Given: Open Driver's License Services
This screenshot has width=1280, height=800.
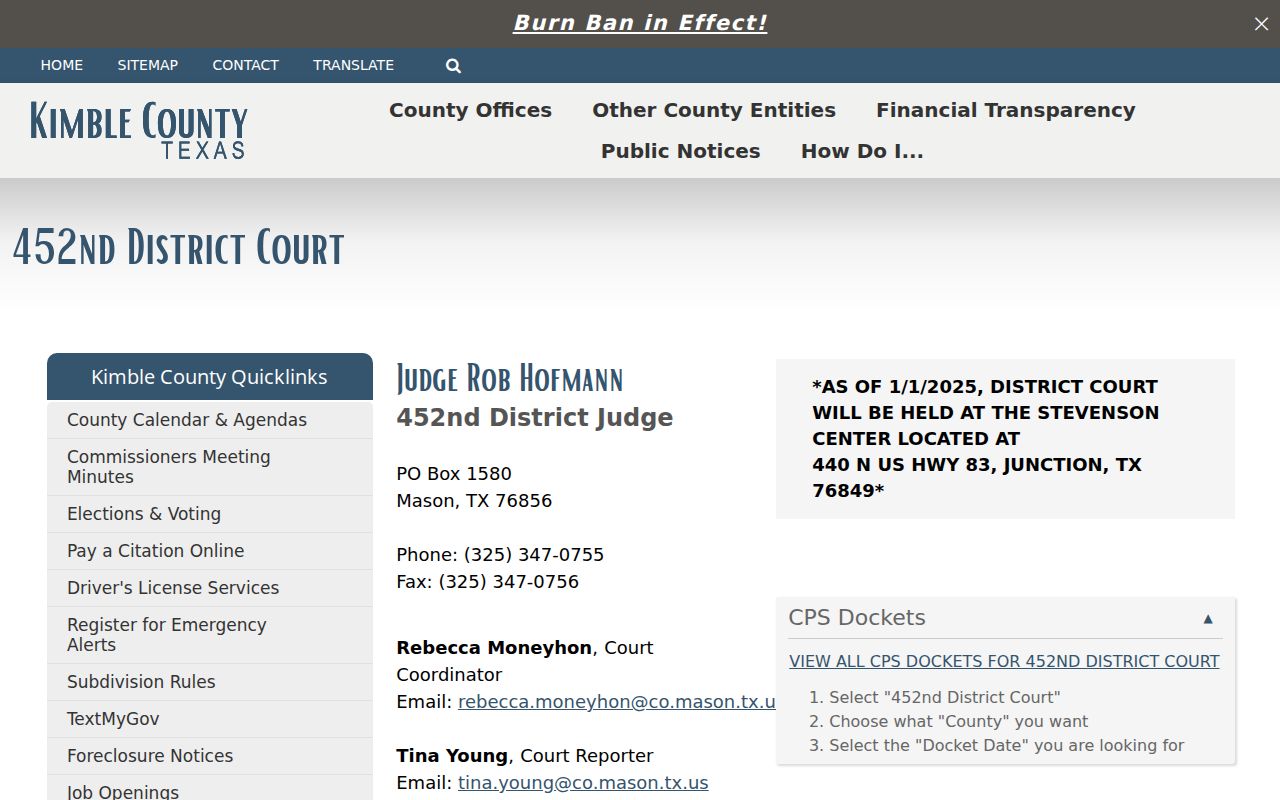Looking at the screenshot, I should [210, 588].
